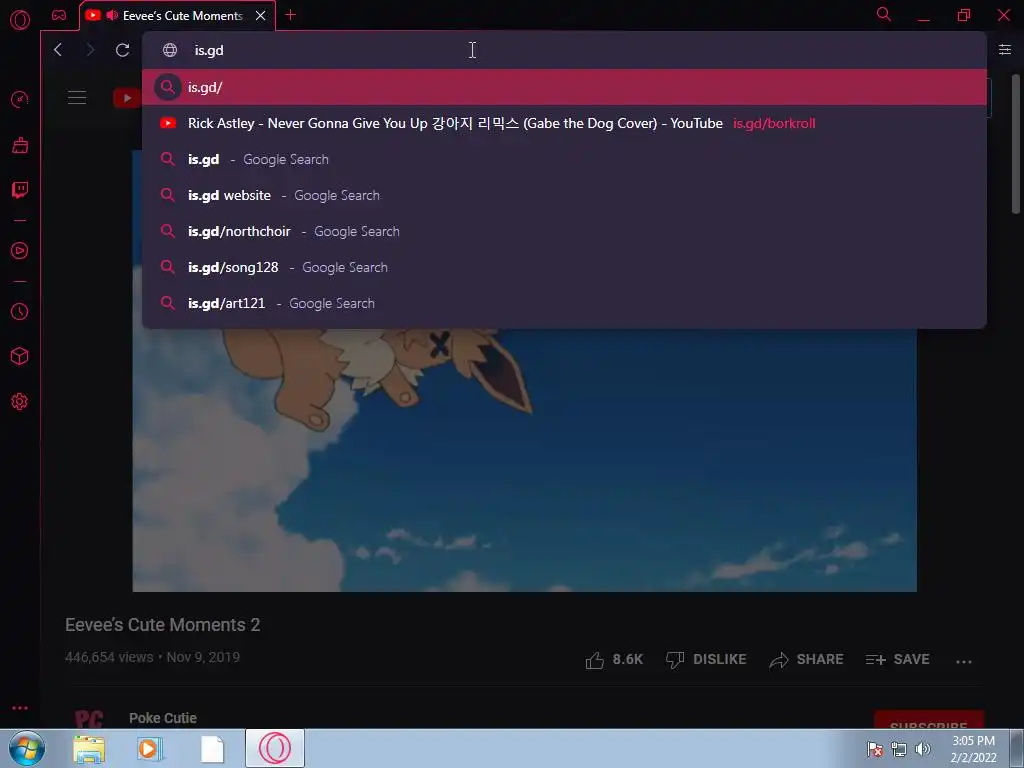Click the page vertical scrollbar
1024x768 pixels.
1016,144
